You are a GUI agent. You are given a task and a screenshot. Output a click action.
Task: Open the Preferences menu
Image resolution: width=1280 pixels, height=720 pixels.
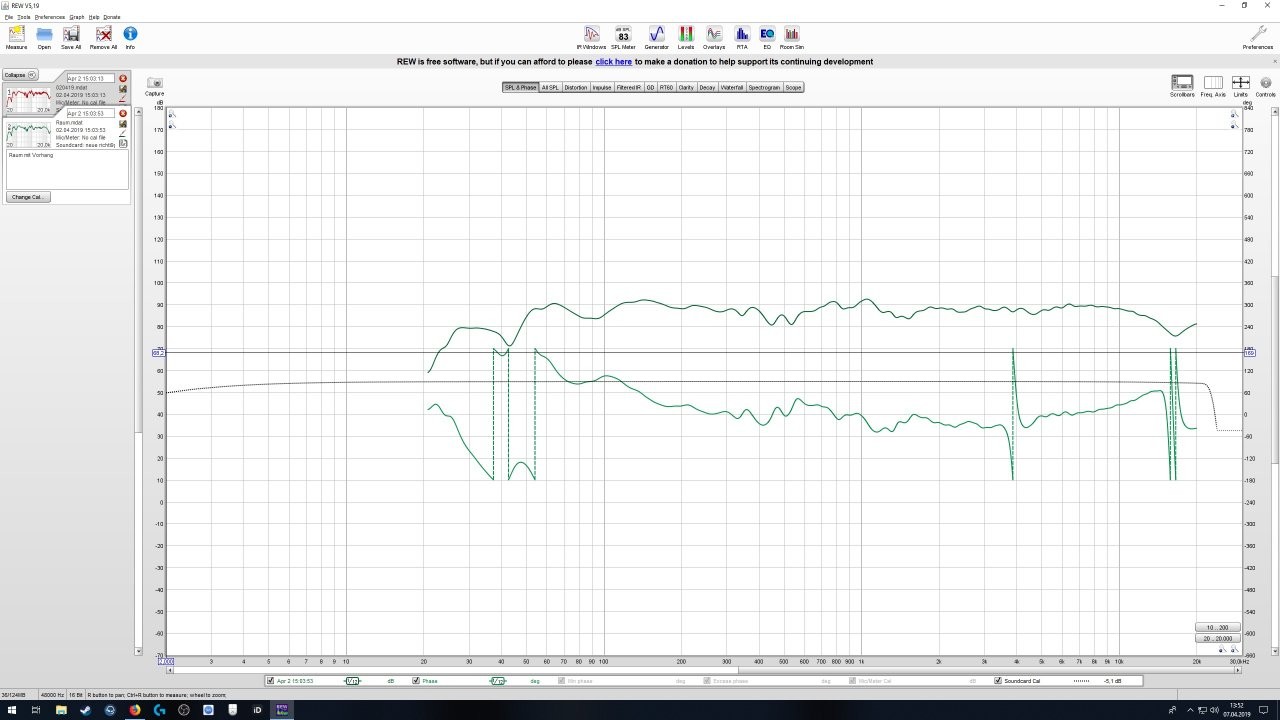[x=49, y=17]
